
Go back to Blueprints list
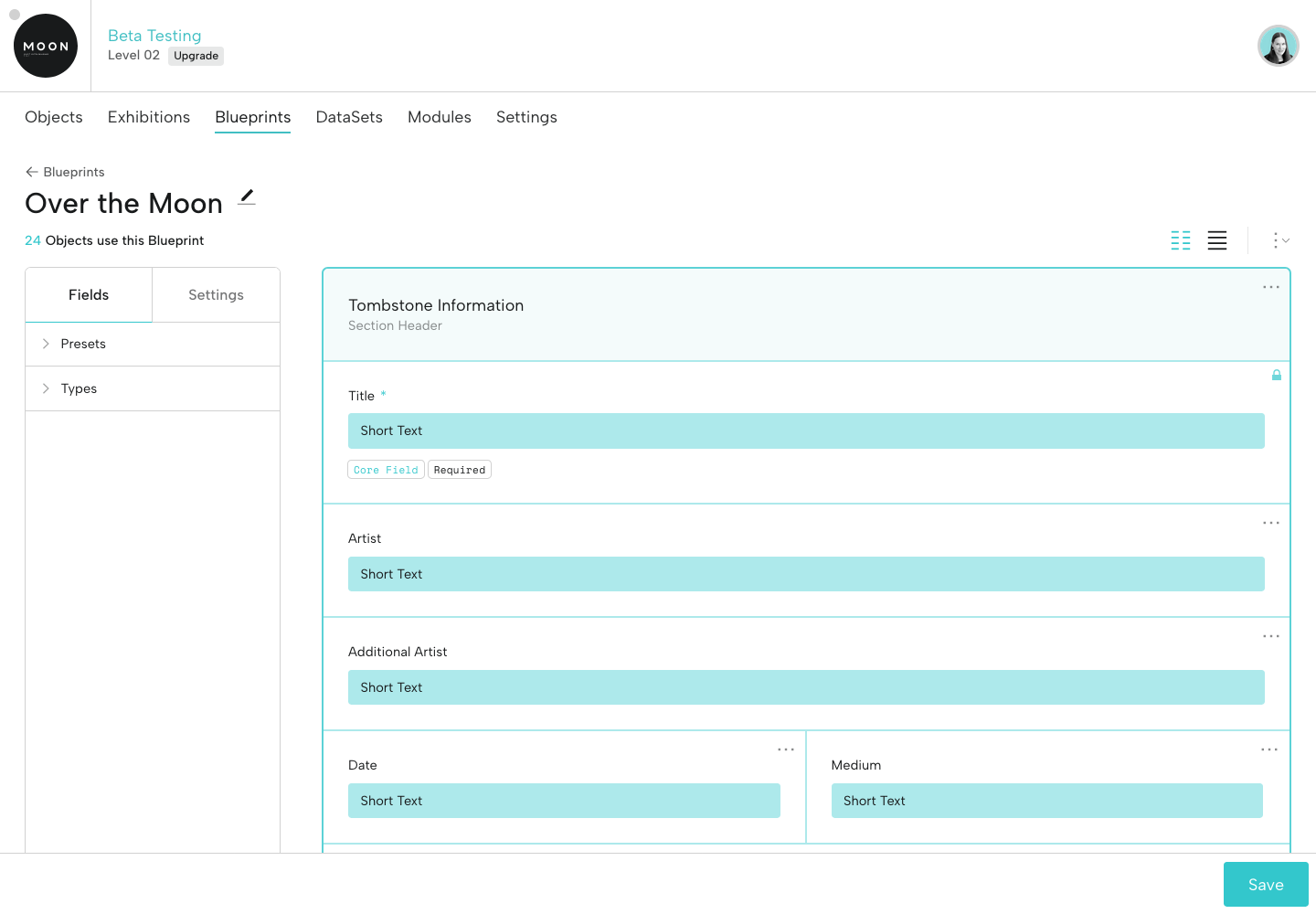[x=66, y=172]
